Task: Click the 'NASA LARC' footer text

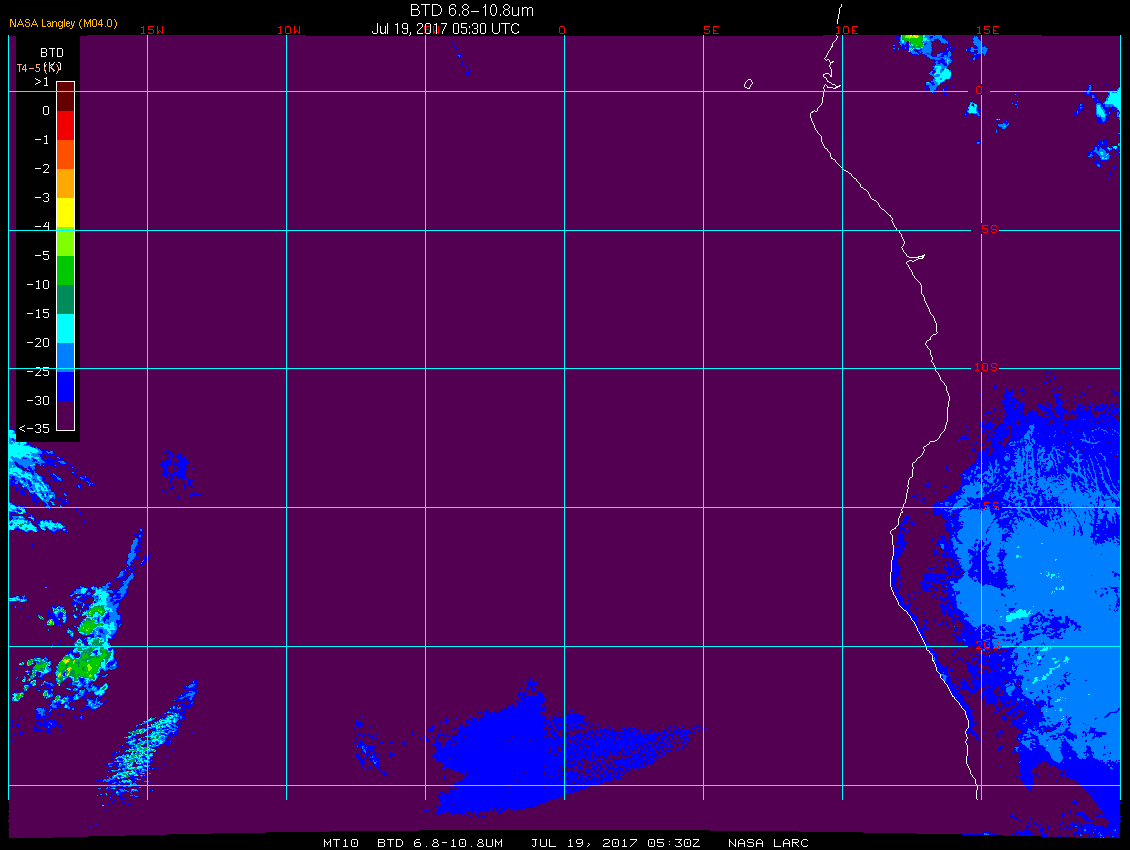Action: (768, 843)
